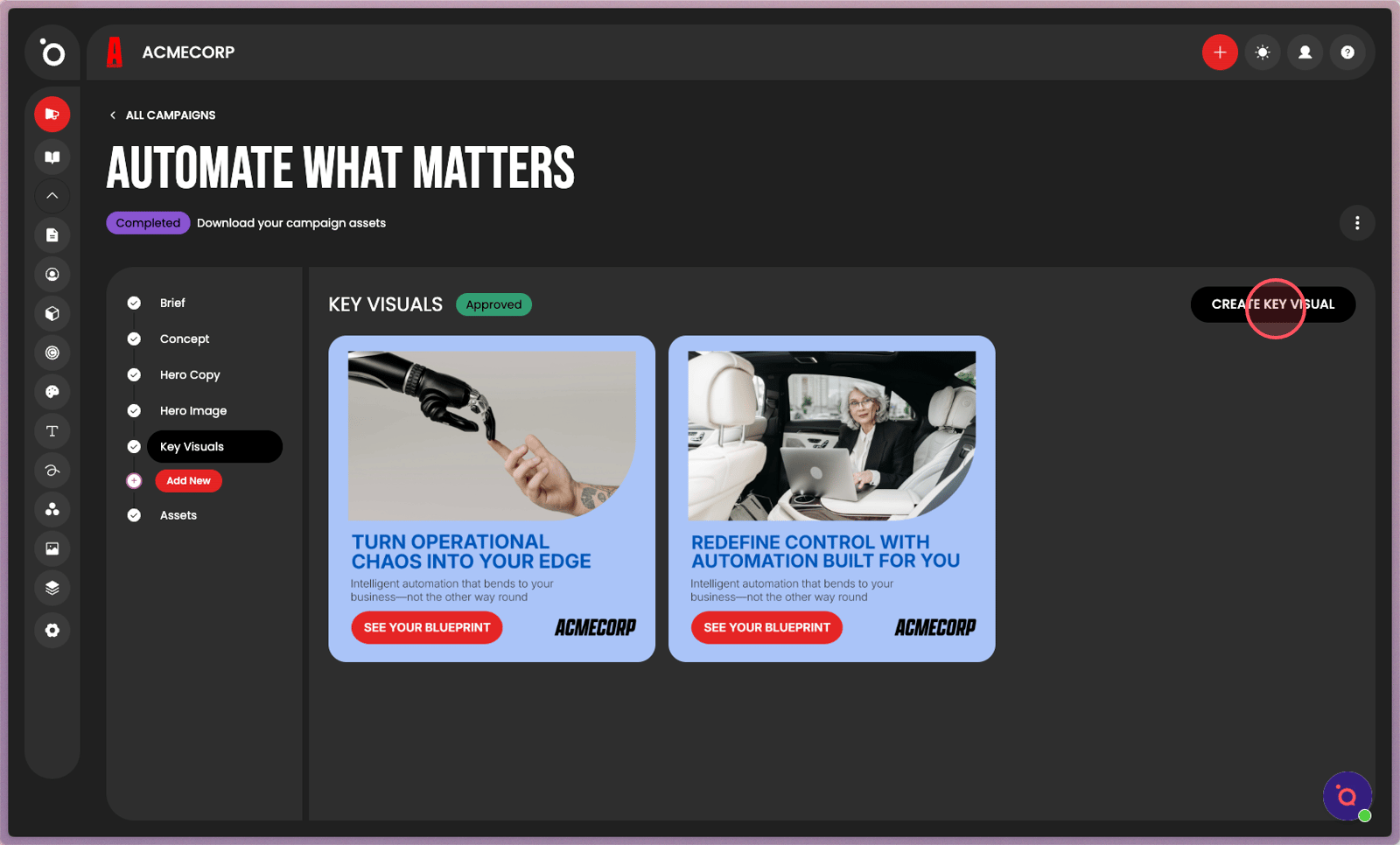Screen dimensions: 1400x845
Task: Click the red Add New button
Action: [188, 481]
